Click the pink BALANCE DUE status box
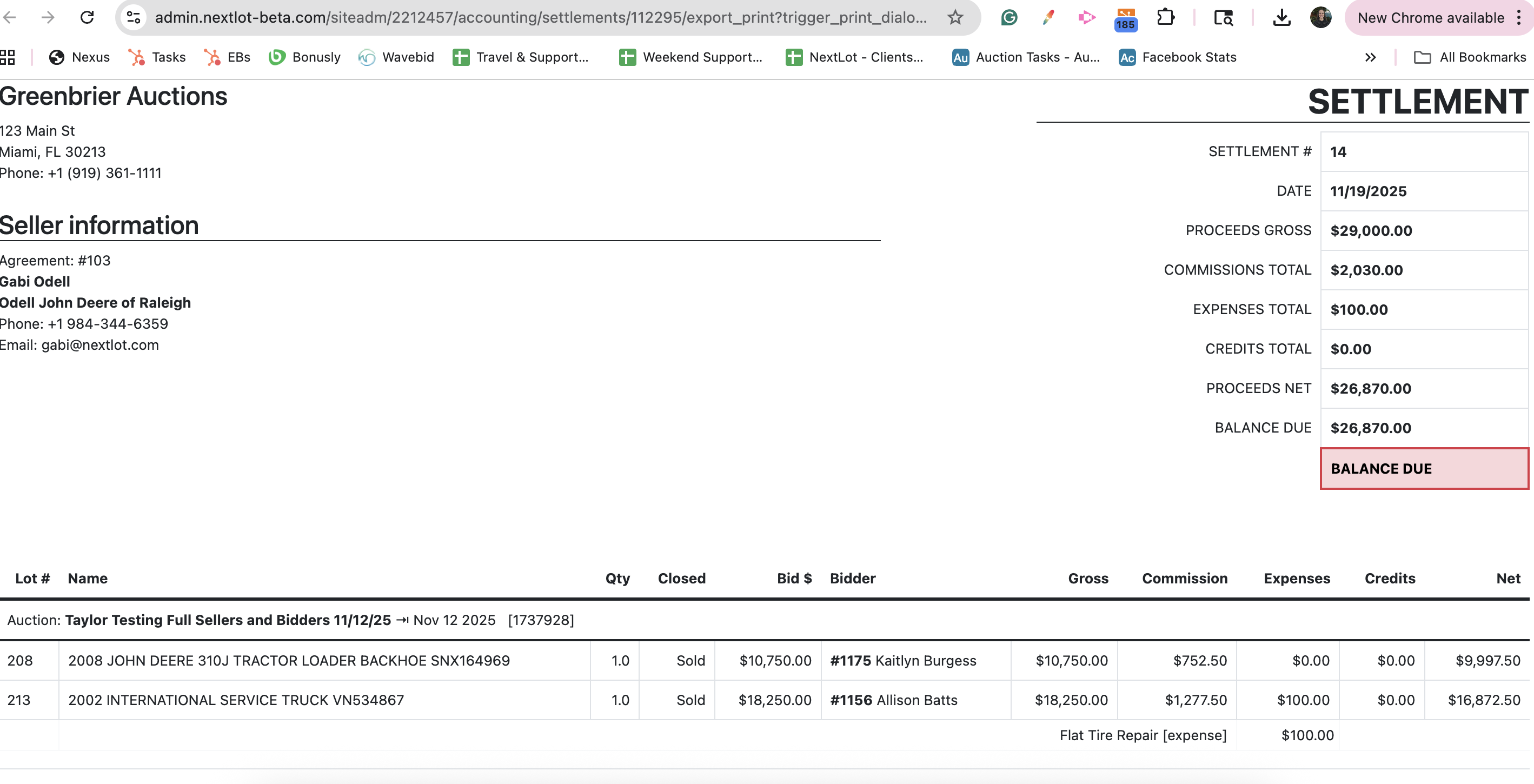This screenshot has height=784, width=1534. click(x=1424, y=468)
